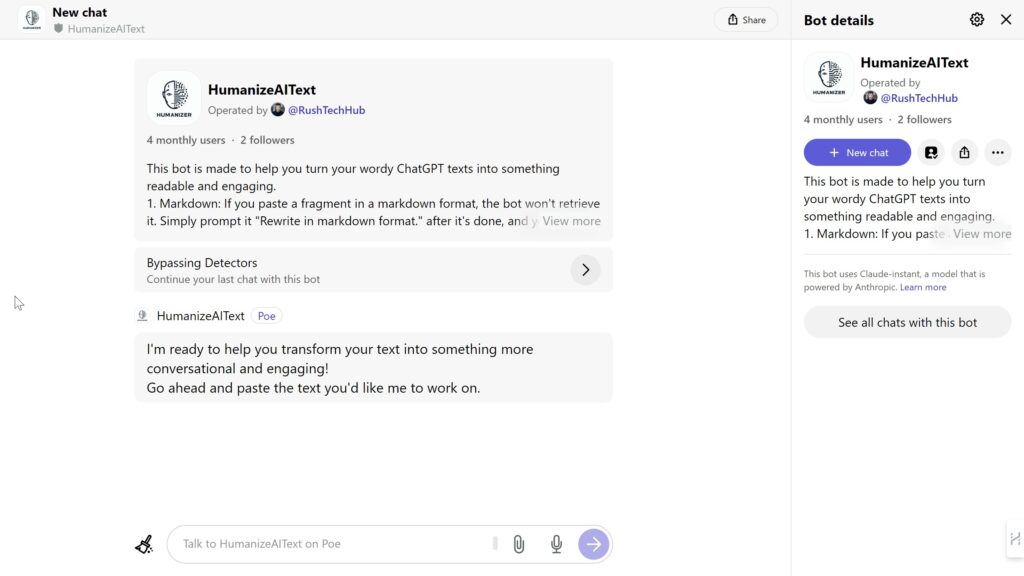Image resolution: width=1024 pixels, height=576 pixels.
Task: Continue the Bypassing Detectors last chat
Action: [x=374, y=270]
